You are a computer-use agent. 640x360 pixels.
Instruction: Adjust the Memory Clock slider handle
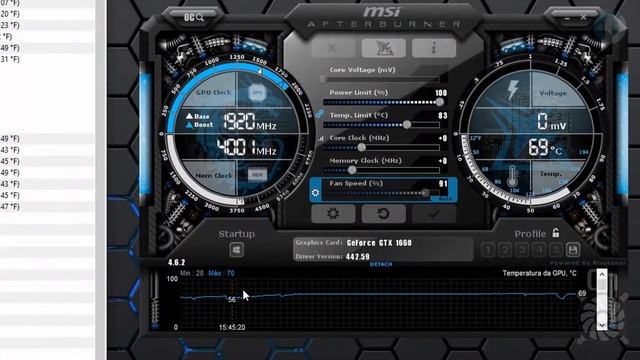[x=352, y=170]
